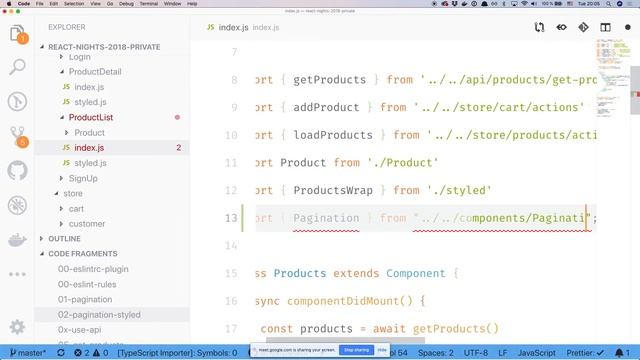Click TypeScript Importer Symbols status item
Viewport: 640px width, 360px height.
coord(177,353)
